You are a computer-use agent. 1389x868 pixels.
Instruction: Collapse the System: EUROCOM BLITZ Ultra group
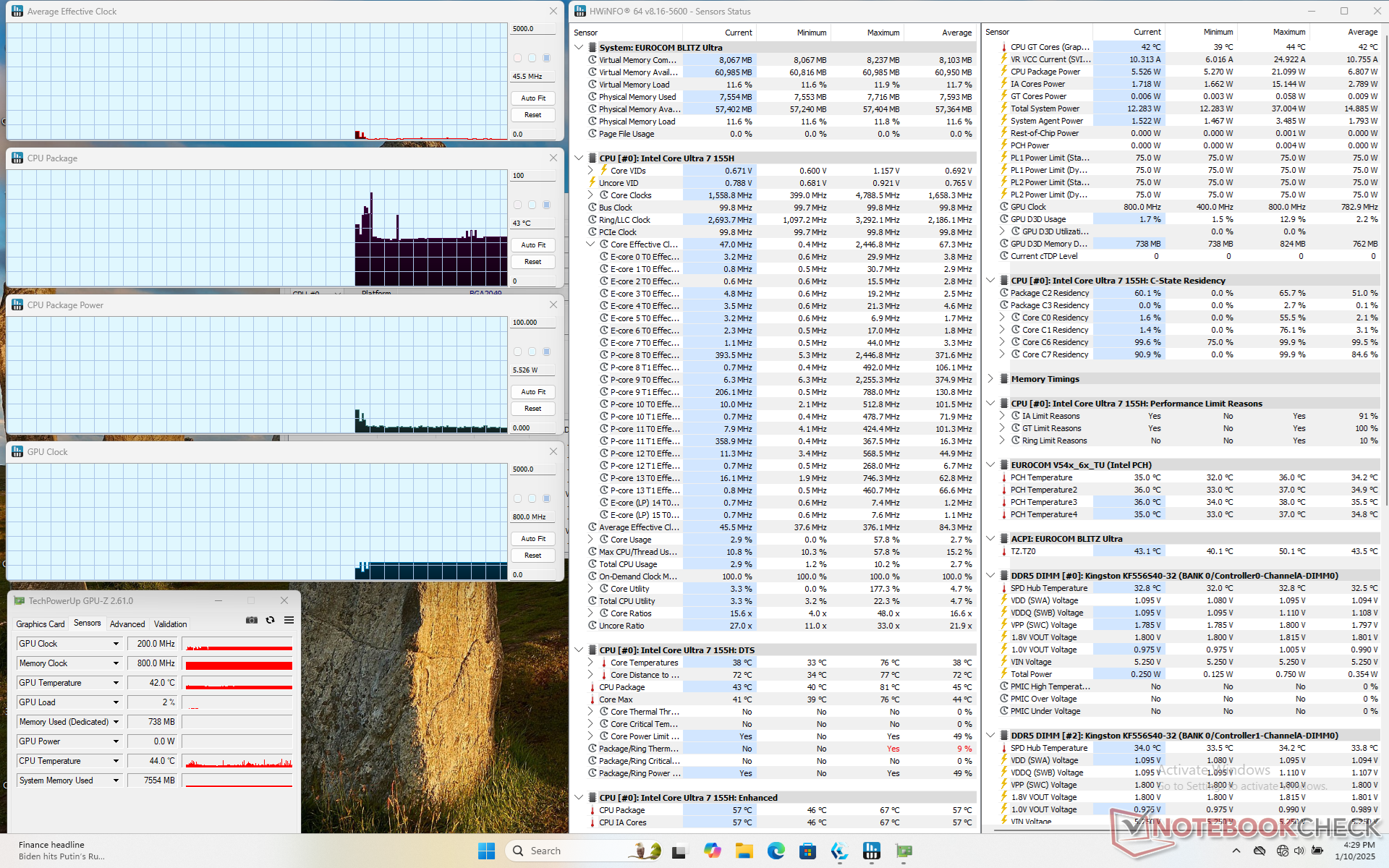coord(579,48)
